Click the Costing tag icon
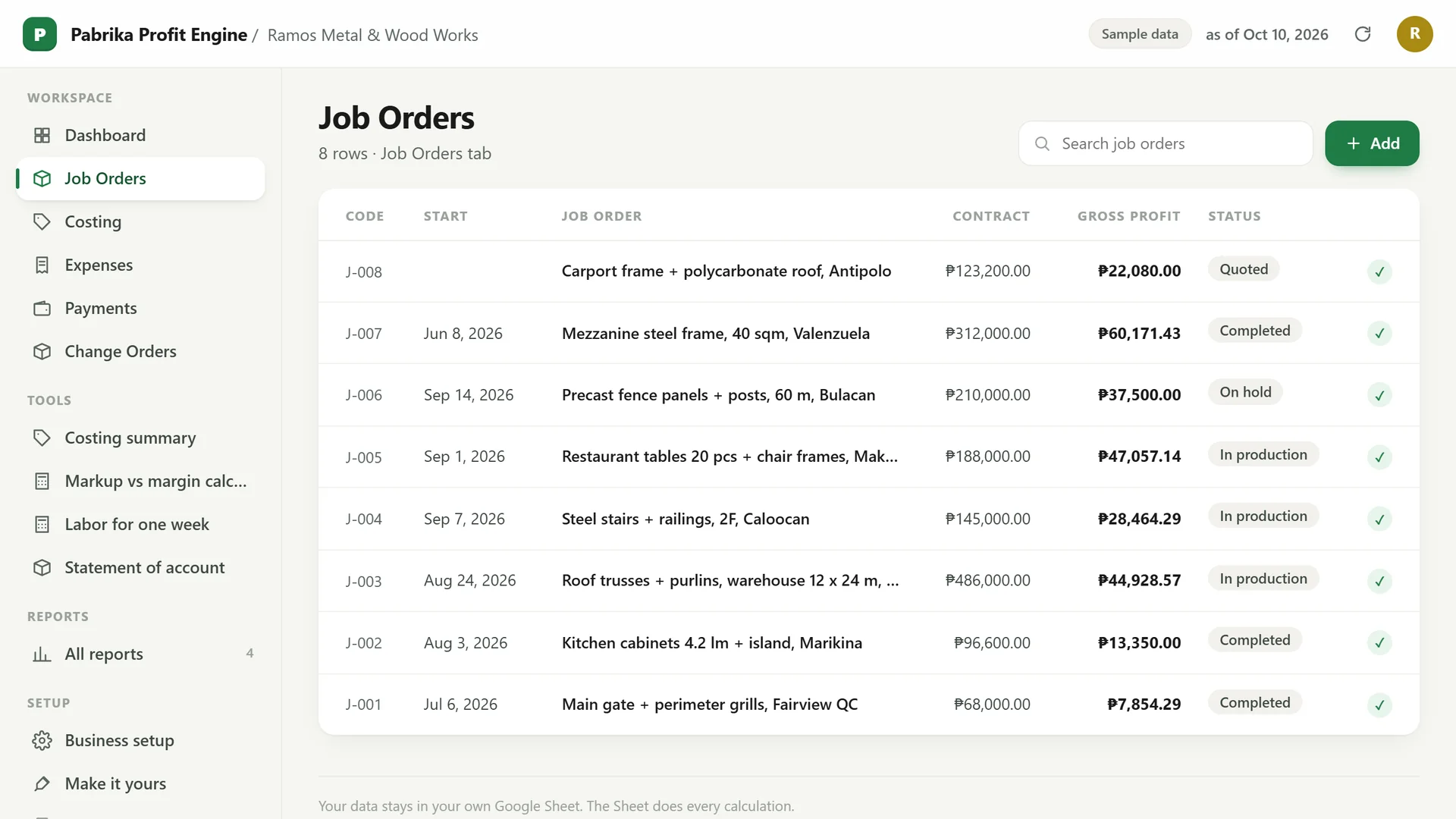Viewport: 1456px width, 819px height. 42,221
